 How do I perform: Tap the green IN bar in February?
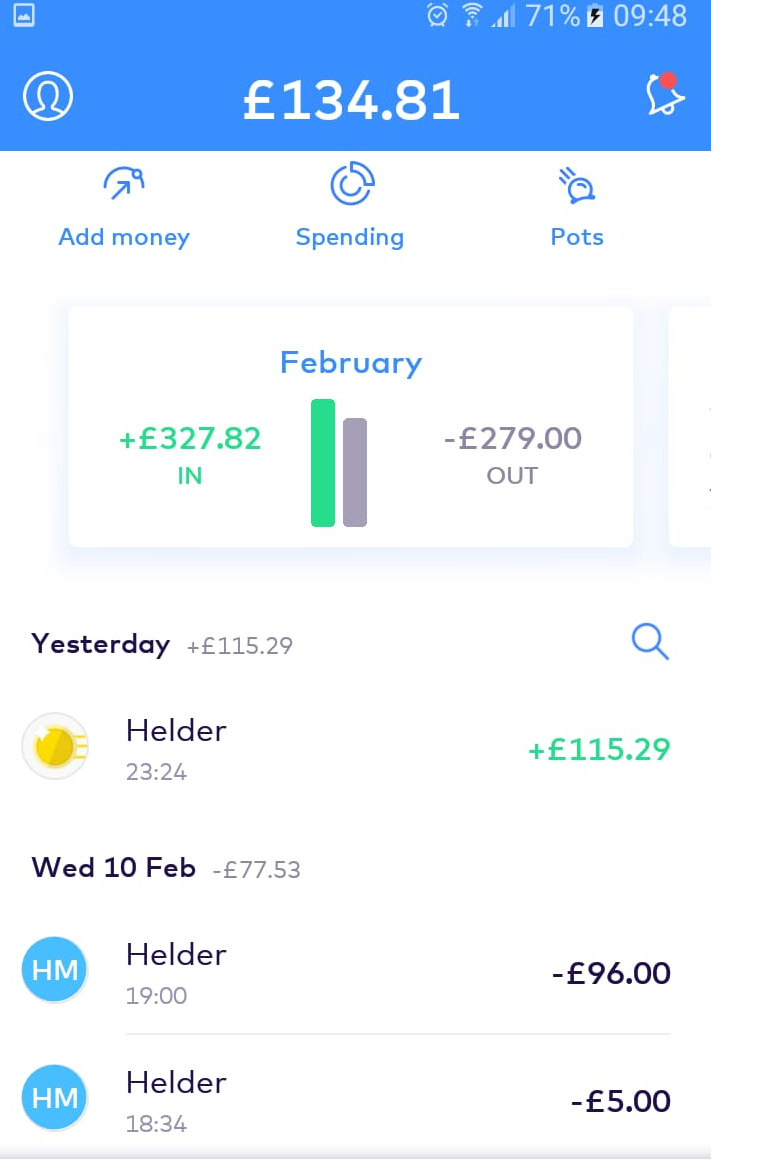tap(323, 462)
